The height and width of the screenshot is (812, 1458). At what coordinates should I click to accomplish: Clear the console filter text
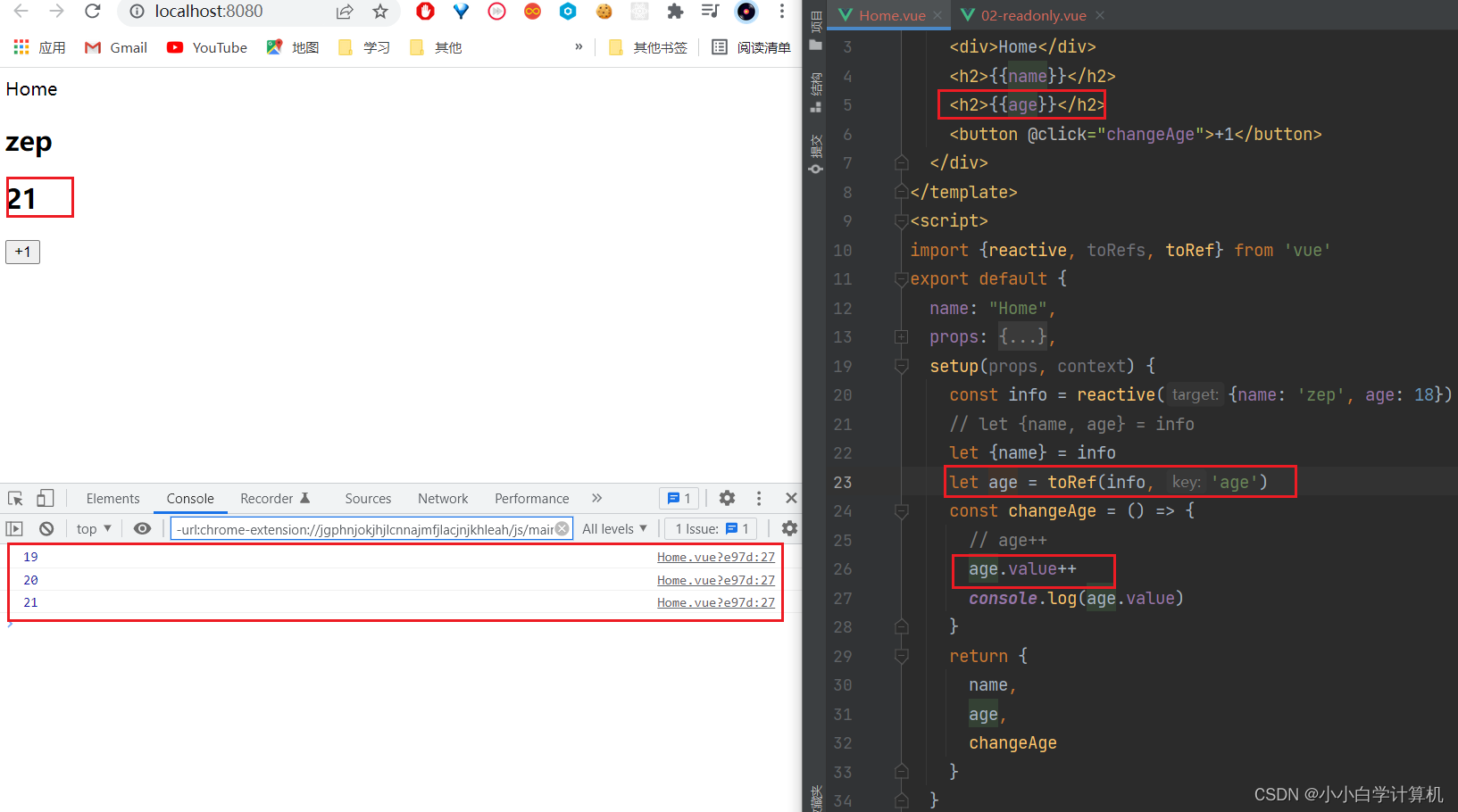[562, 528]
